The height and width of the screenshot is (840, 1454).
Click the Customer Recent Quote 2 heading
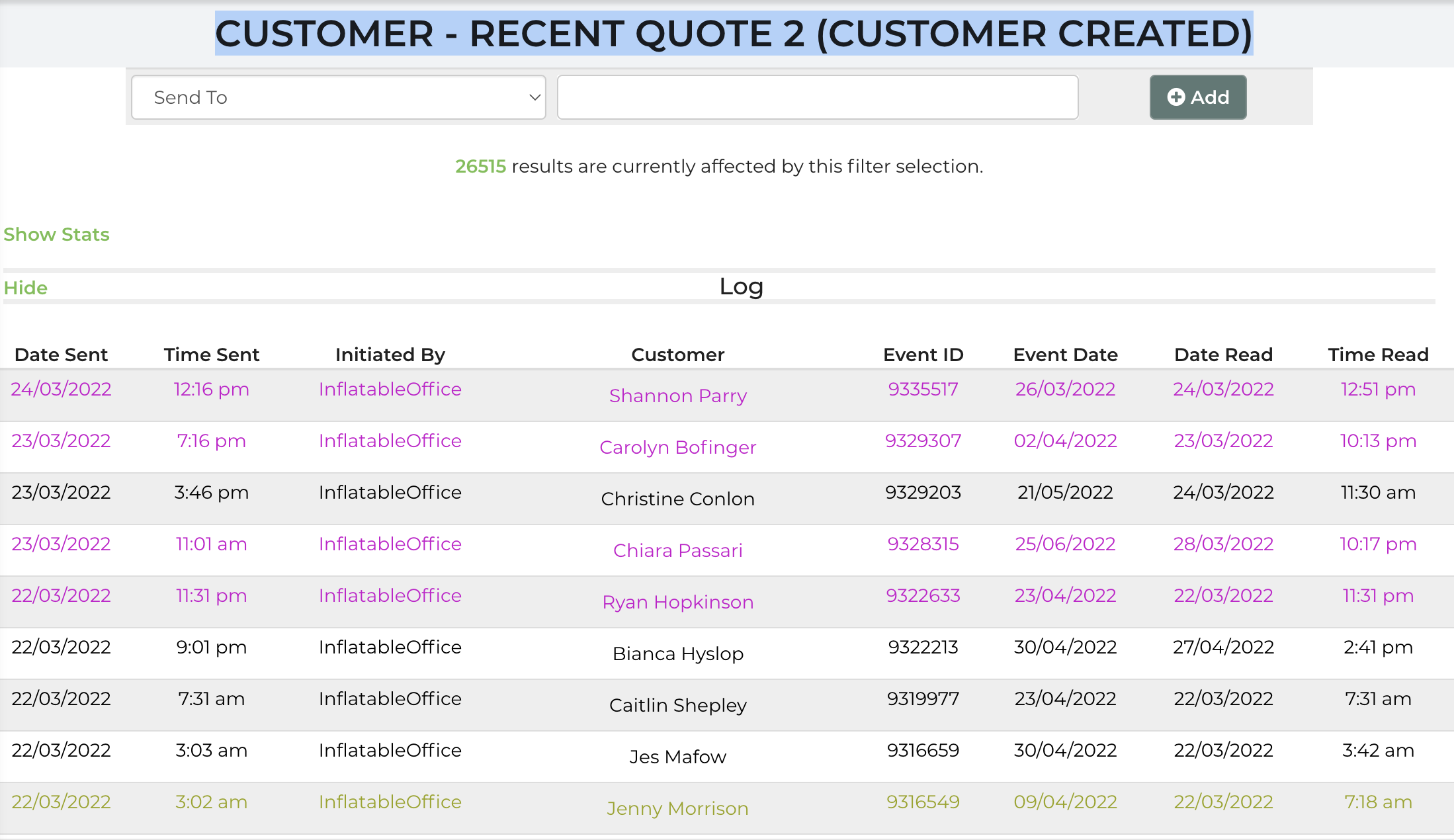pos(734,33)
